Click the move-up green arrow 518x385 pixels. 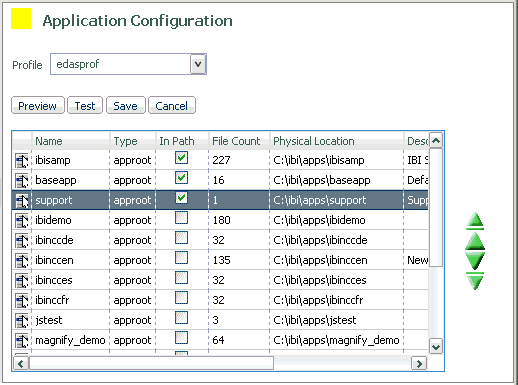pos(475,242)
